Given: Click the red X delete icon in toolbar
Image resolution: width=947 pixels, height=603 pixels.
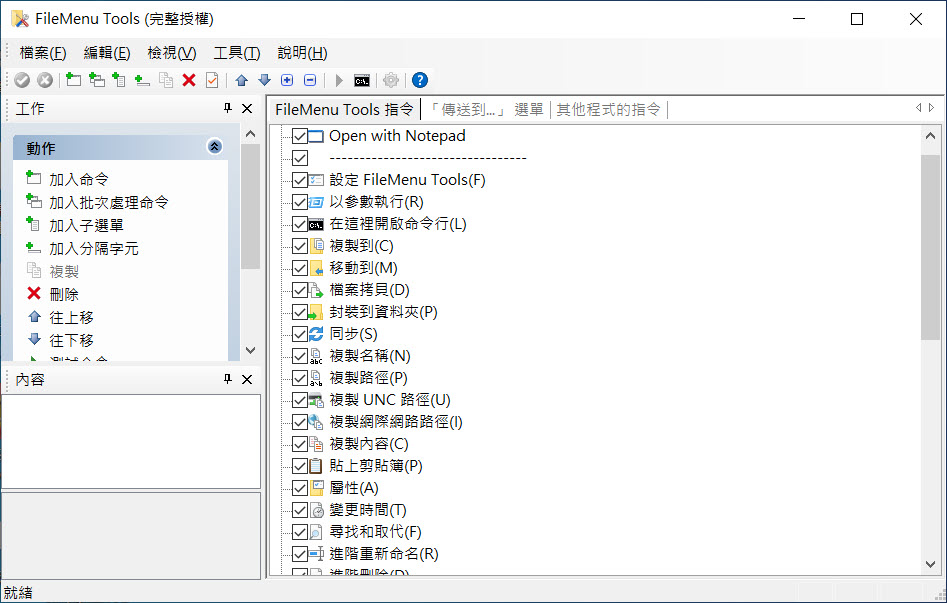Looking at the screenshot, I should click(x=189, y=80).
